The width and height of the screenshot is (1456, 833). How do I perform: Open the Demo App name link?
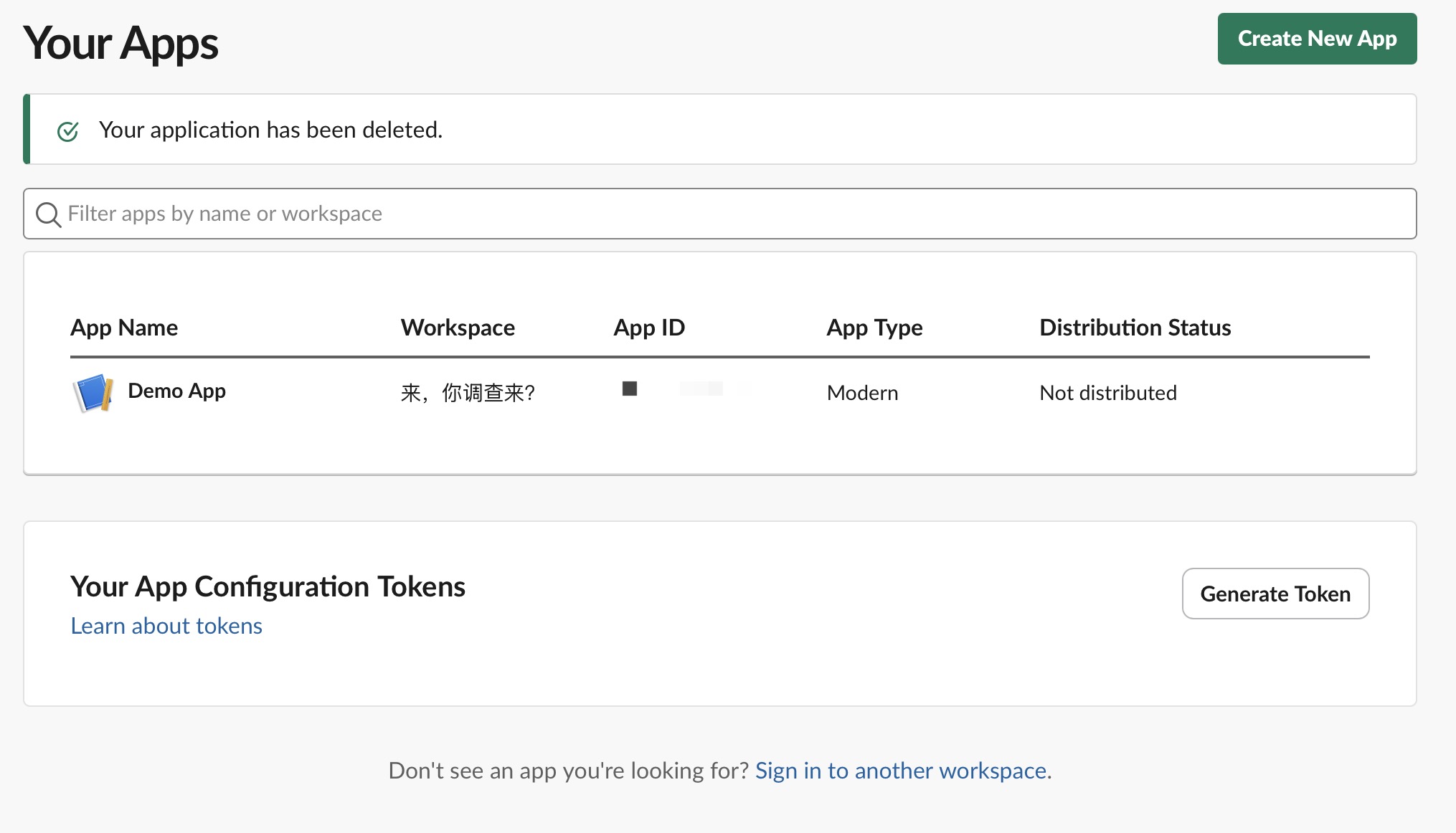coord(176,391)
